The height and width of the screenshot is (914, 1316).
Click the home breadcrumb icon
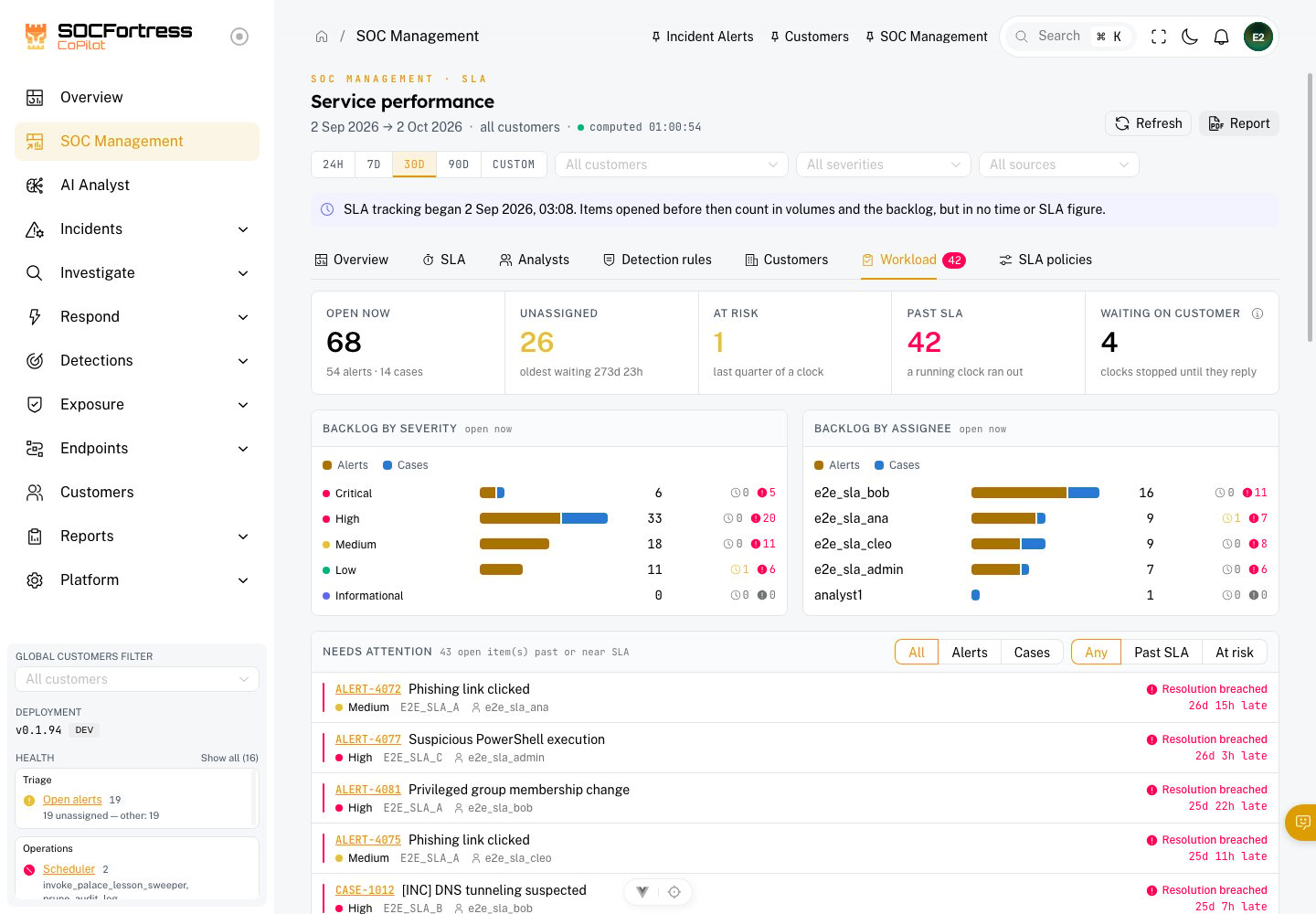coord(322,37)
